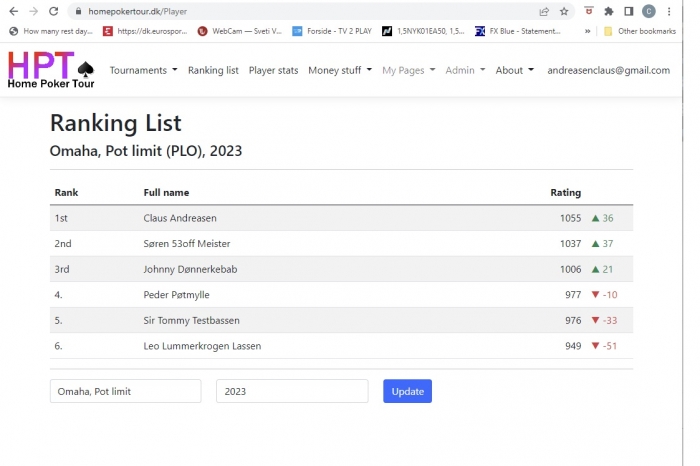700x466 pixels.
Task: Open the share page icon in address bar
Action: (544, 12)
